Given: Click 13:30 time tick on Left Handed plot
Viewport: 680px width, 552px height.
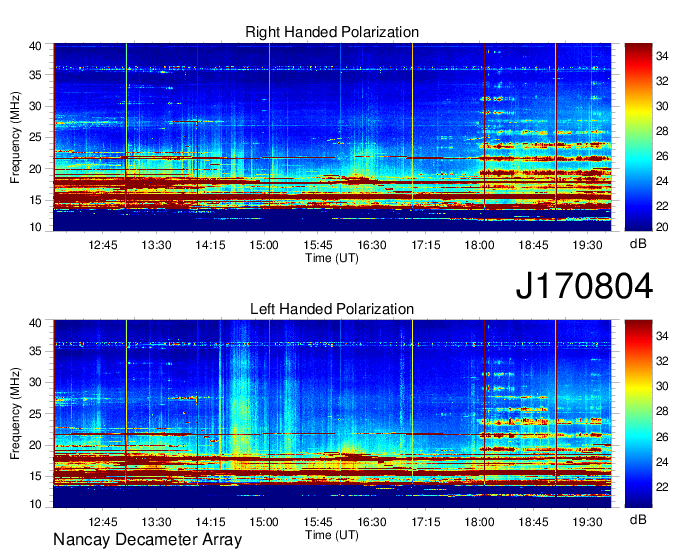Looking at the screenshot, I should [x=157, y=522].
